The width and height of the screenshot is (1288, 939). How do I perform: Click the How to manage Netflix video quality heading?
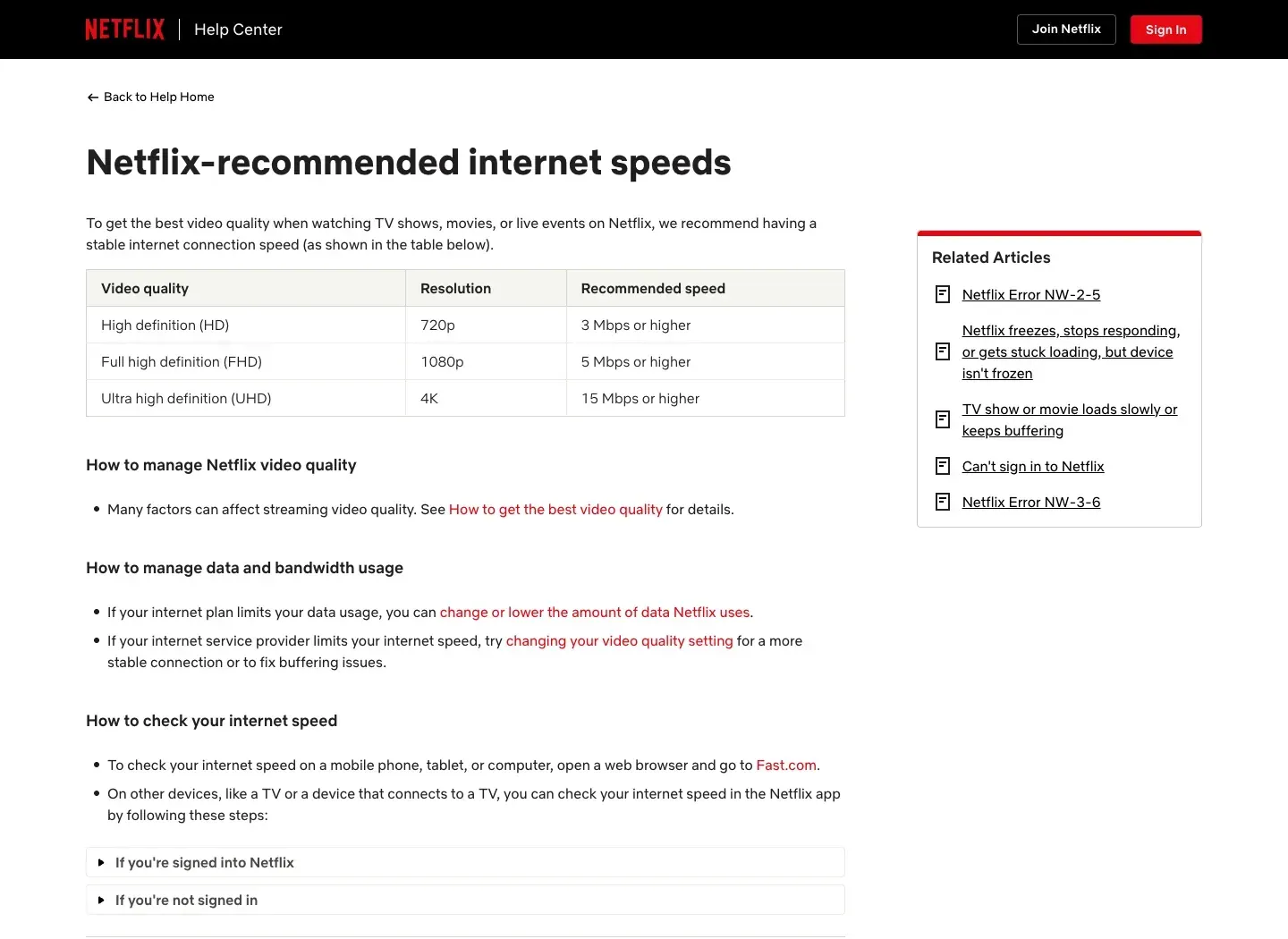click(x=221, y=465)
